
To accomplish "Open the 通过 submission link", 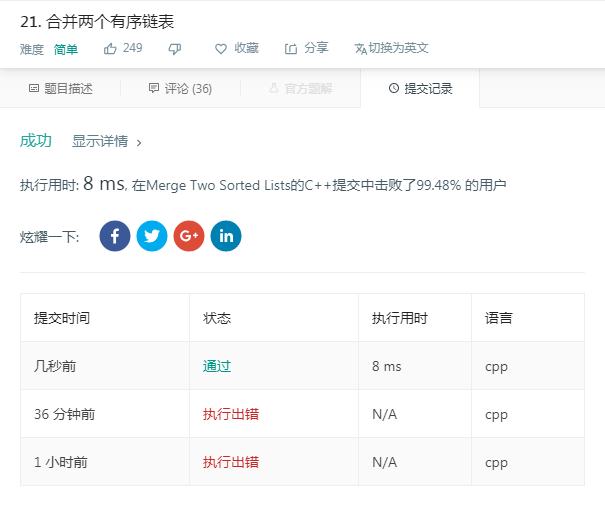I will (x=217, y=366).
